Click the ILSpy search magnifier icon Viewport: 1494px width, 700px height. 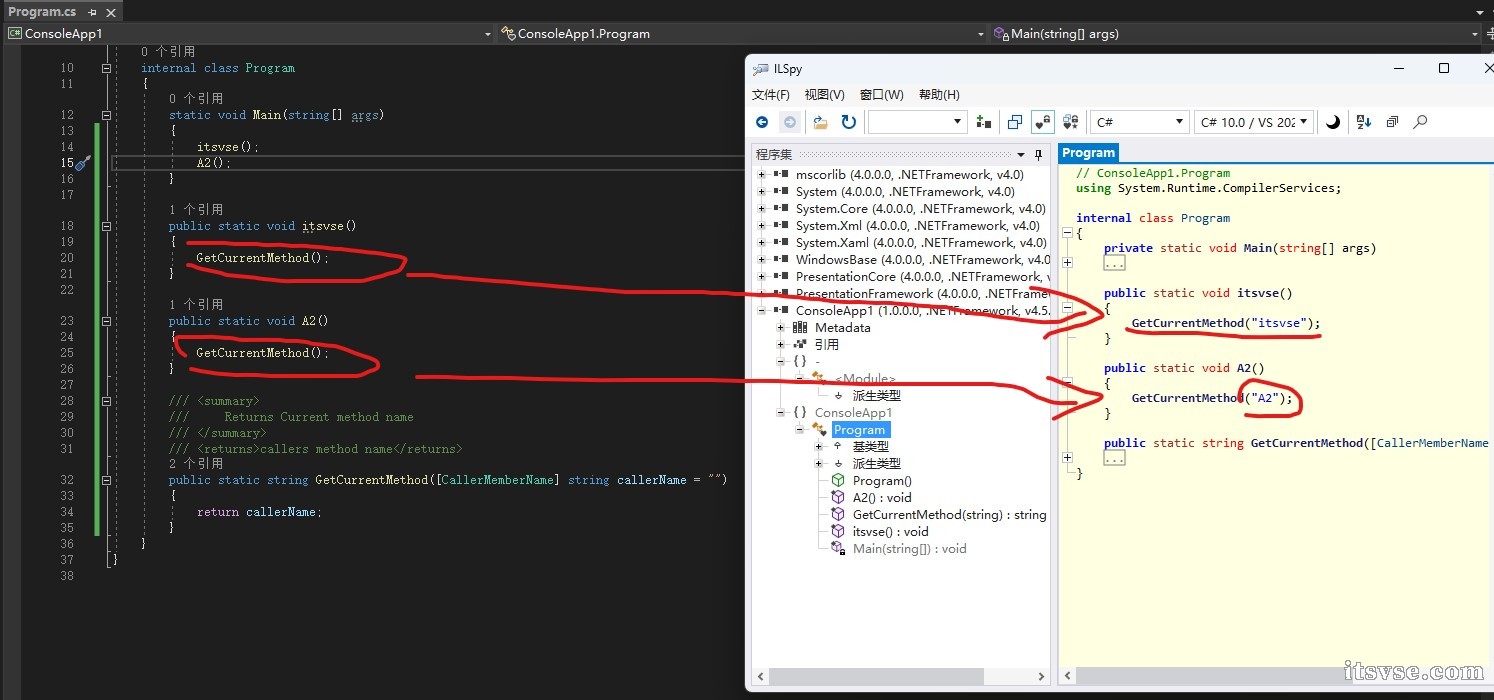click(x=1420, y=122)
